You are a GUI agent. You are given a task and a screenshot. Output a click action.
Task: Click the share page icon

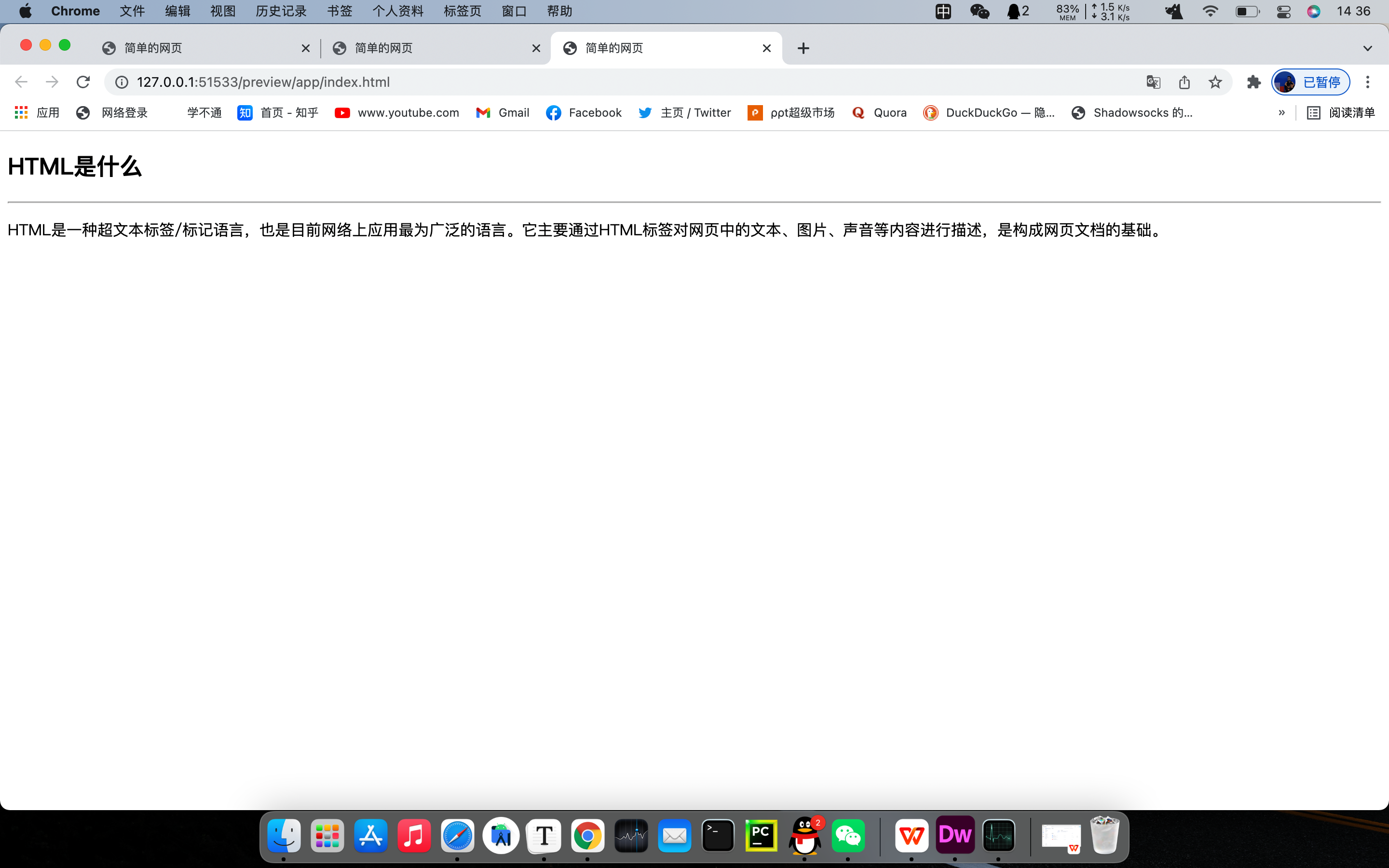tap(1184, 81)
